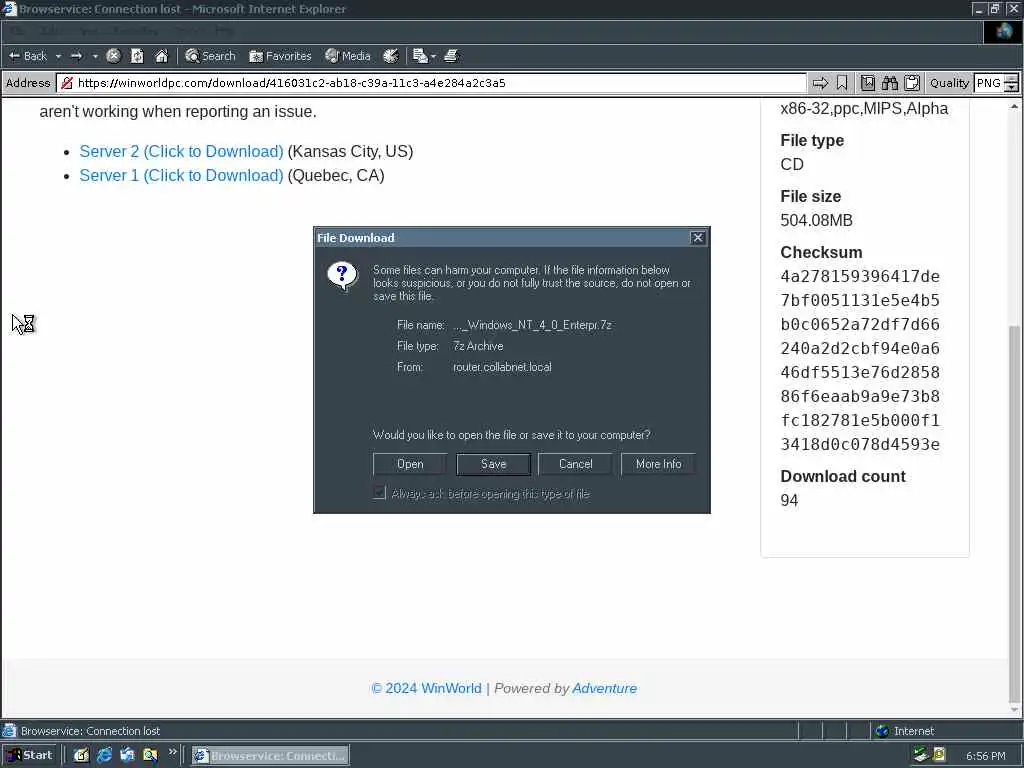The image size is (1024, 768).
Task: Click Server 2 (Click to Download) link
Action: tap(181, 152)
